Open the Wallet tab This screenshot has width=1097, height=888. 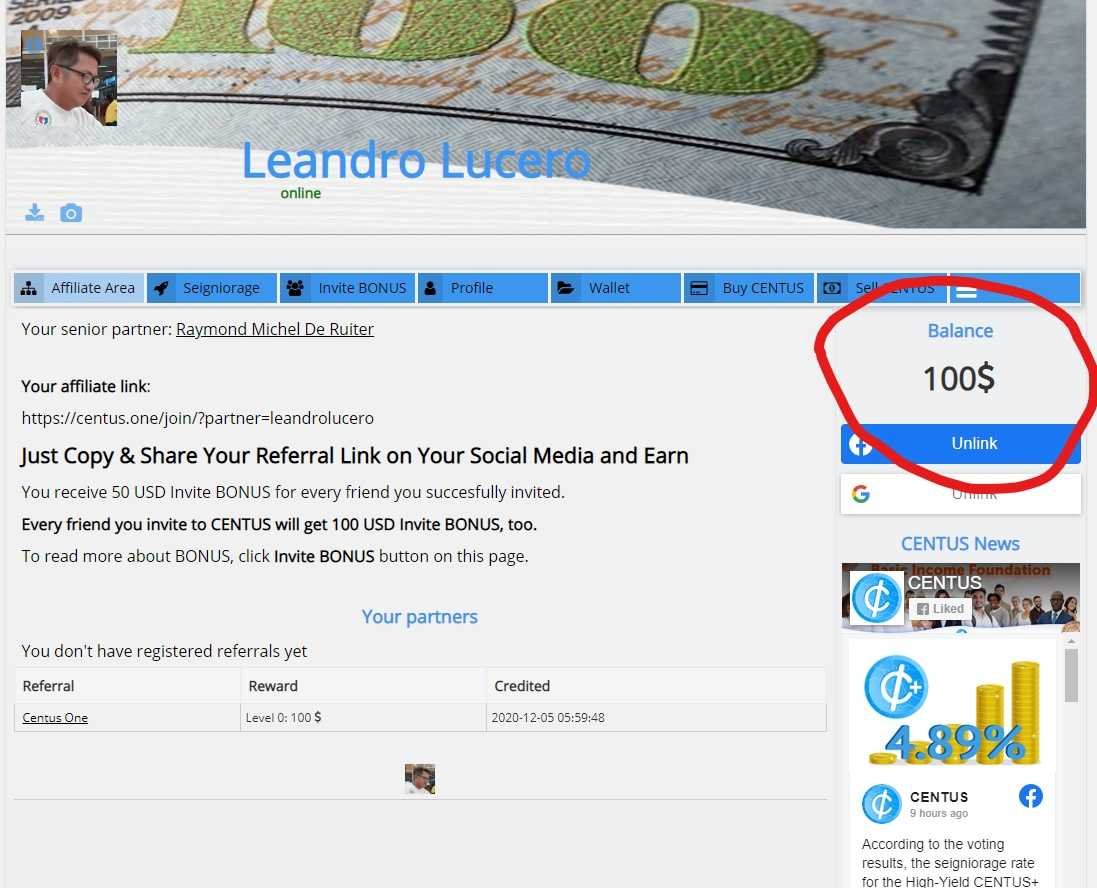[x=616, y=288]
